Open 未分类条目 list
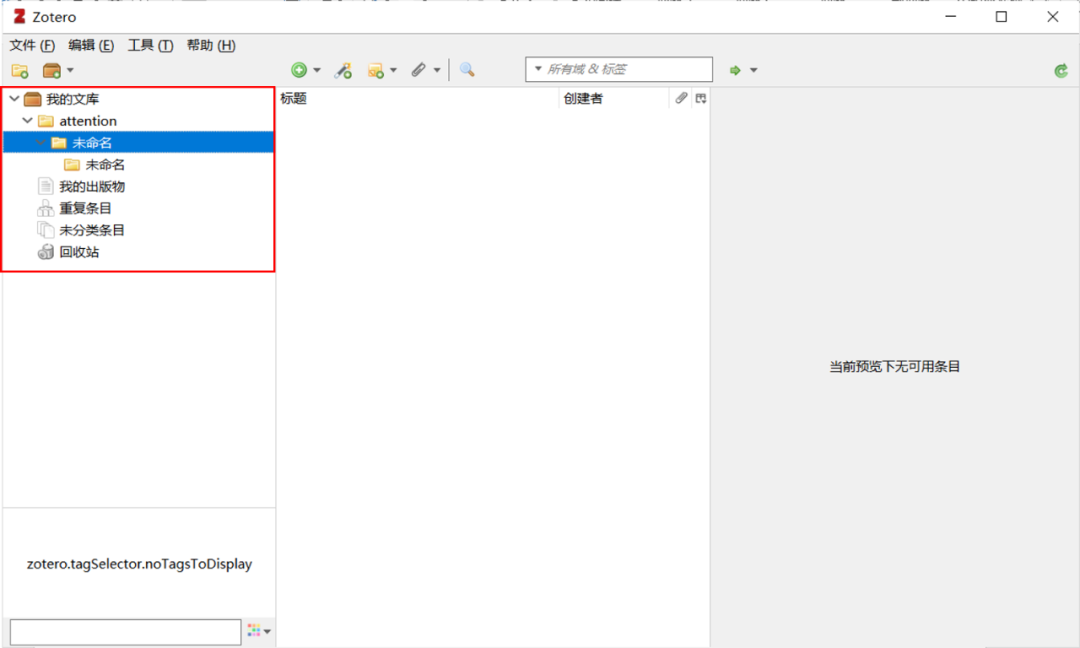This screenshot has height=648, width=1080. click(x=92, y=230)
